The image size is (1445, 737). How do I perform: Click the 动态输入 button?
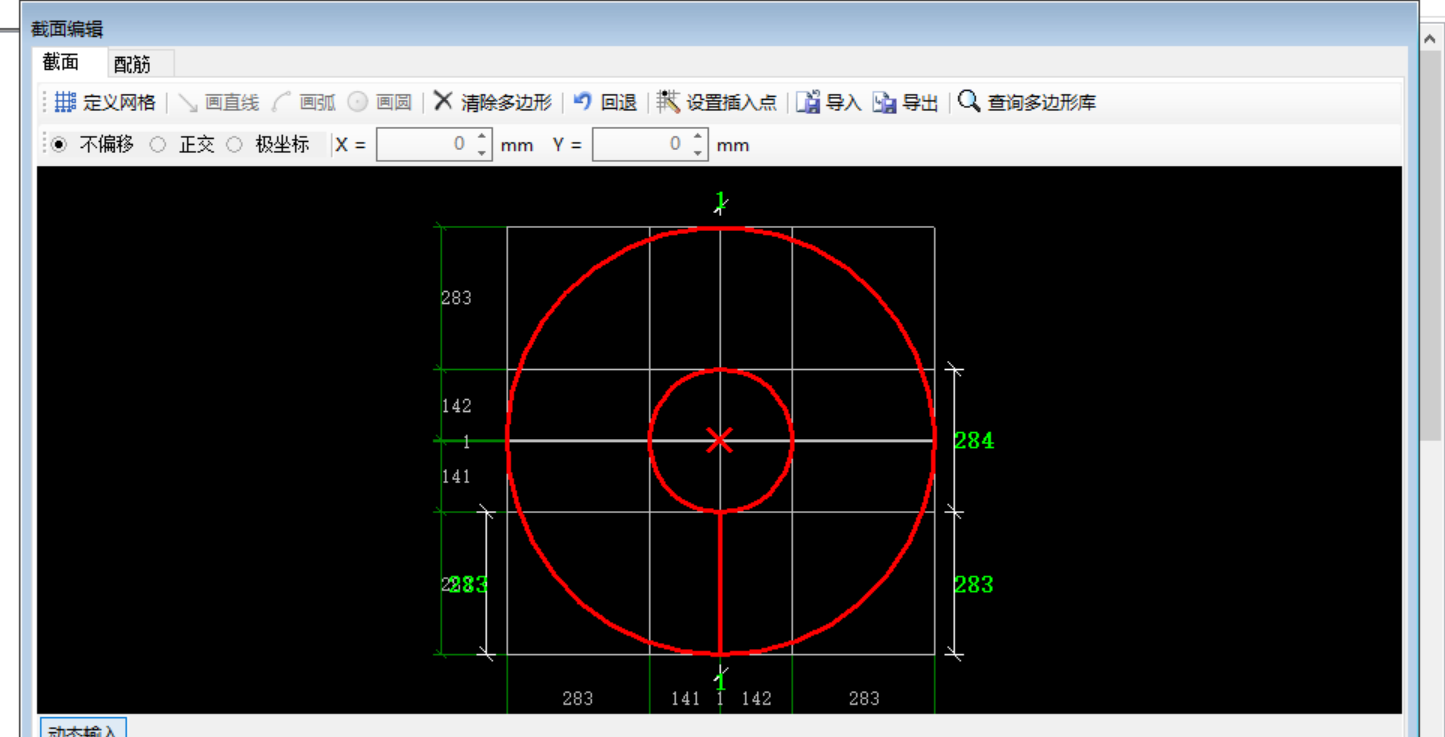tap(83, 728)
